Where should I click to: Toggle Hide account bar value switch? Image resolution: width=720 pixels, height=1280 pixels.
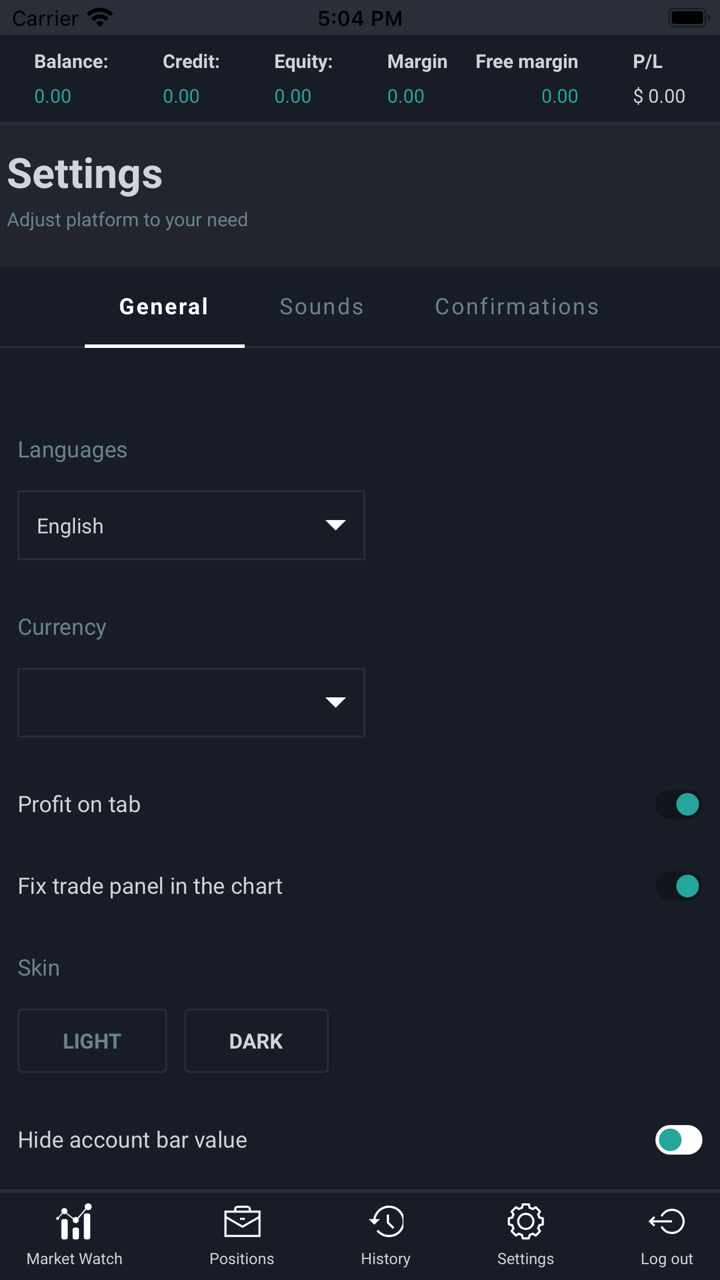click(x=679, y=1140)
